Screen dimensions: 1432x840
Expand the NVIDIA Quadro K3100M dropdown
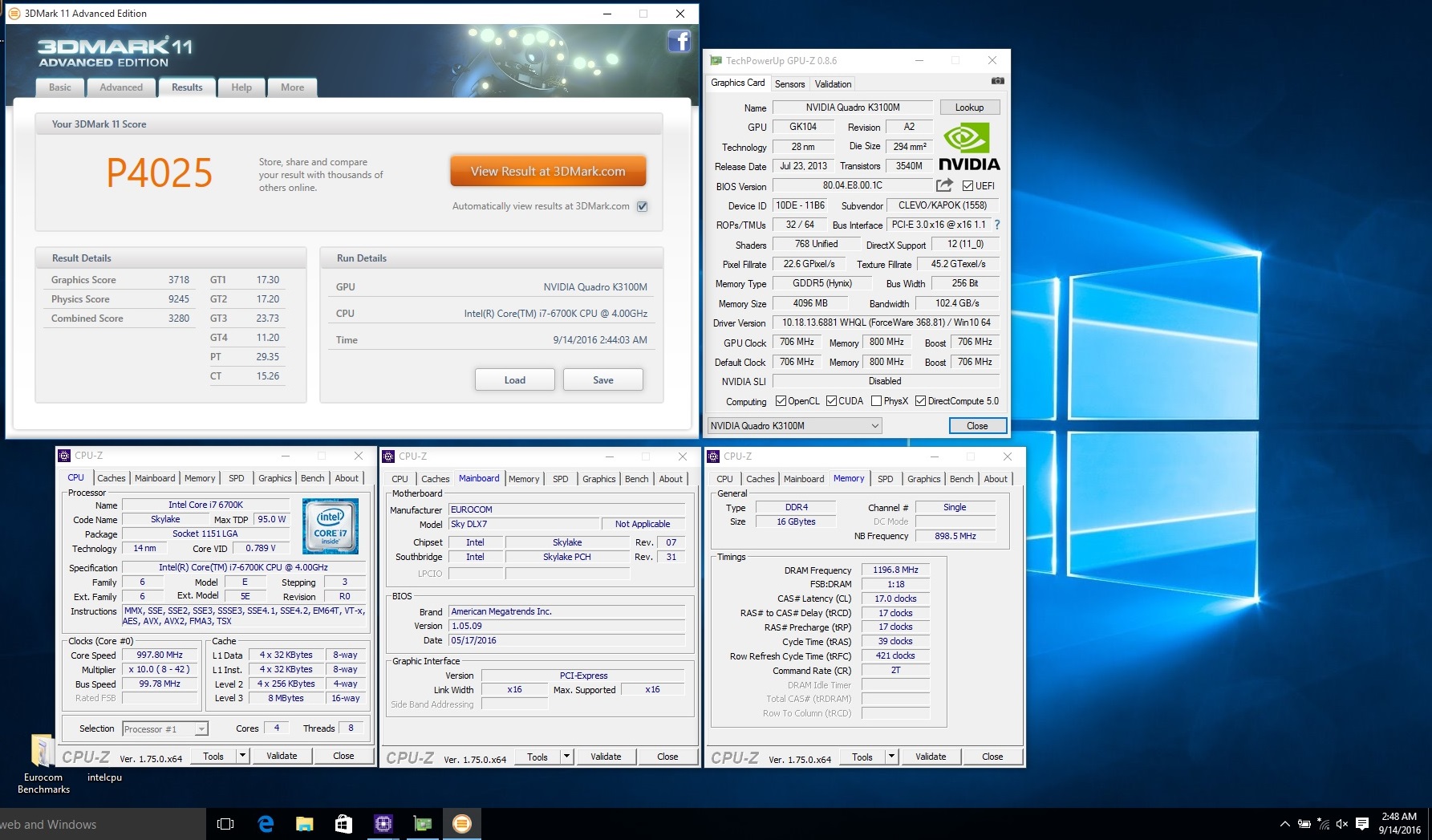point(874,426)
